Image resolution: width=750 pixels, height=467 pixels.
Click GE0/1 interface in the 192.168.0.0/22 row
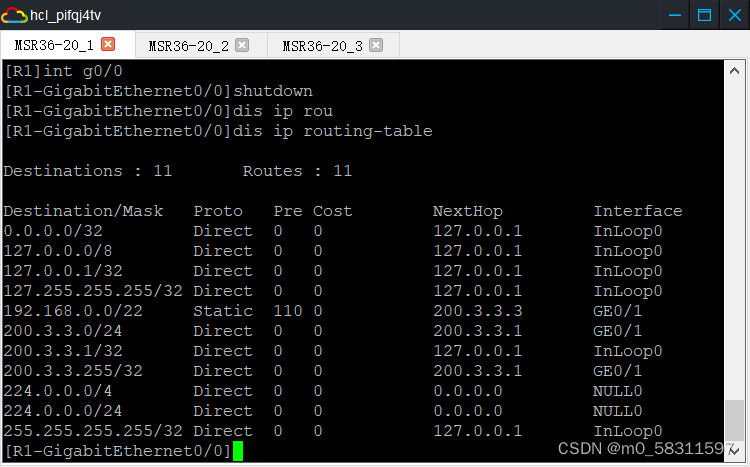pos(618,311)
